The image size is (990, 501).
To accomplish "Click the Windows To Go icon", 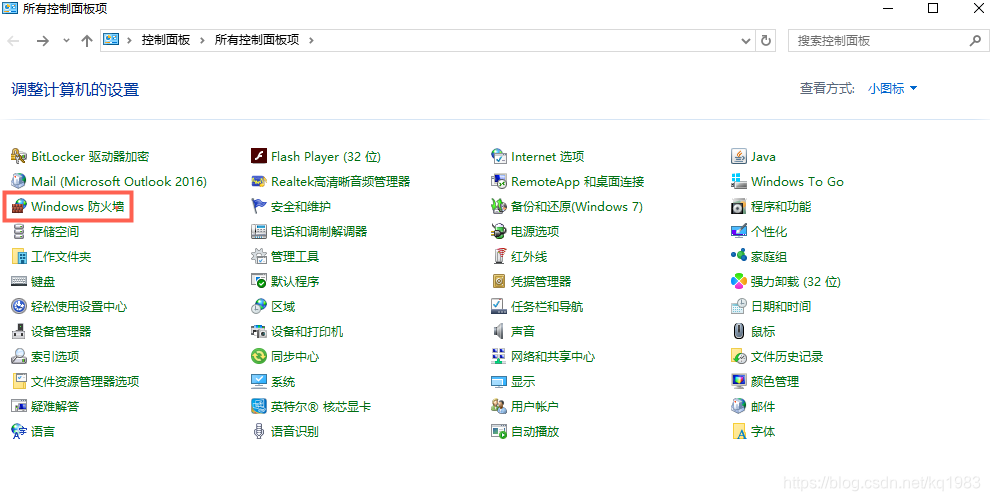I will pos(739,182).
